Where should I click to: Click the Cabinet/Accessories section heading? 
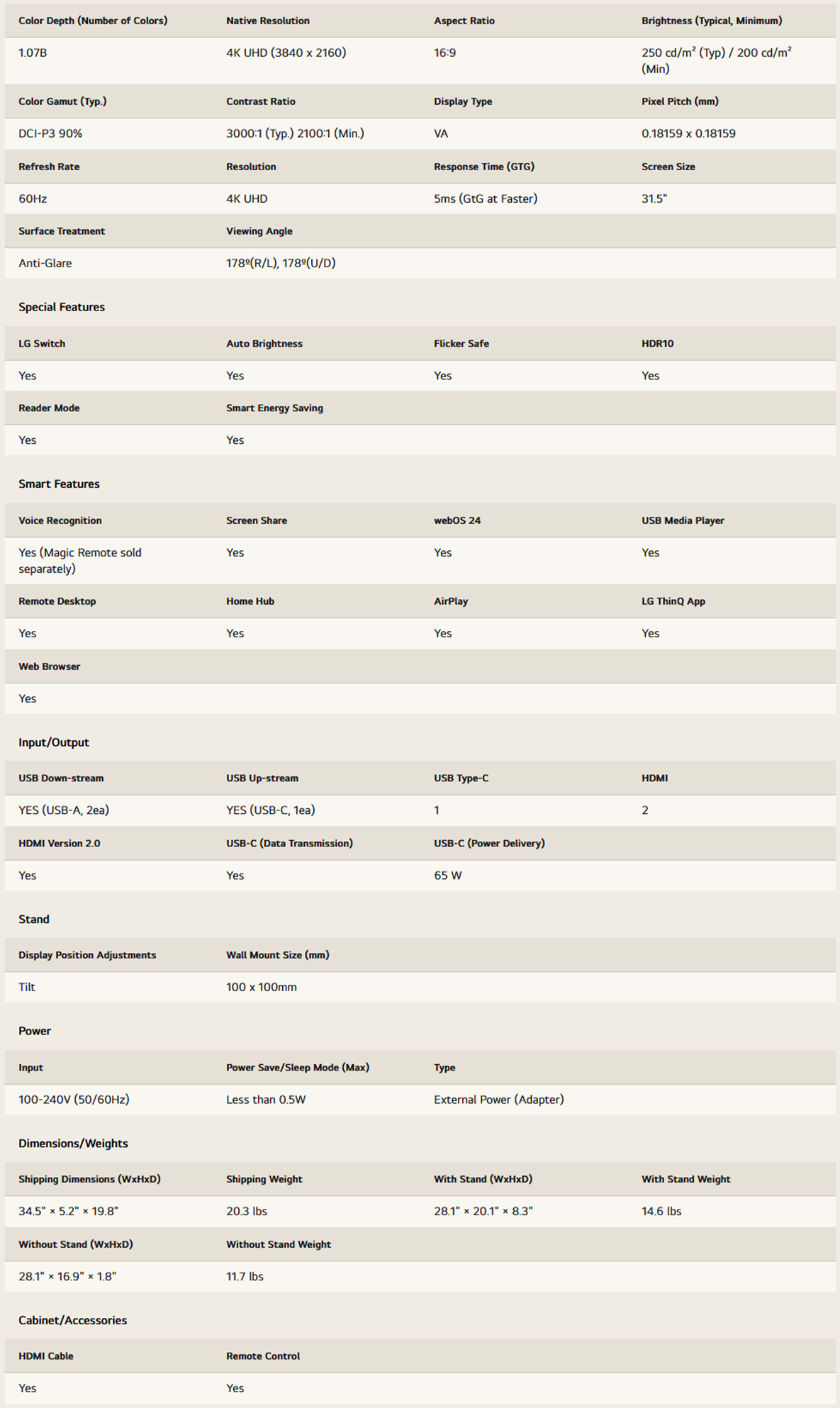[73, 1320]
